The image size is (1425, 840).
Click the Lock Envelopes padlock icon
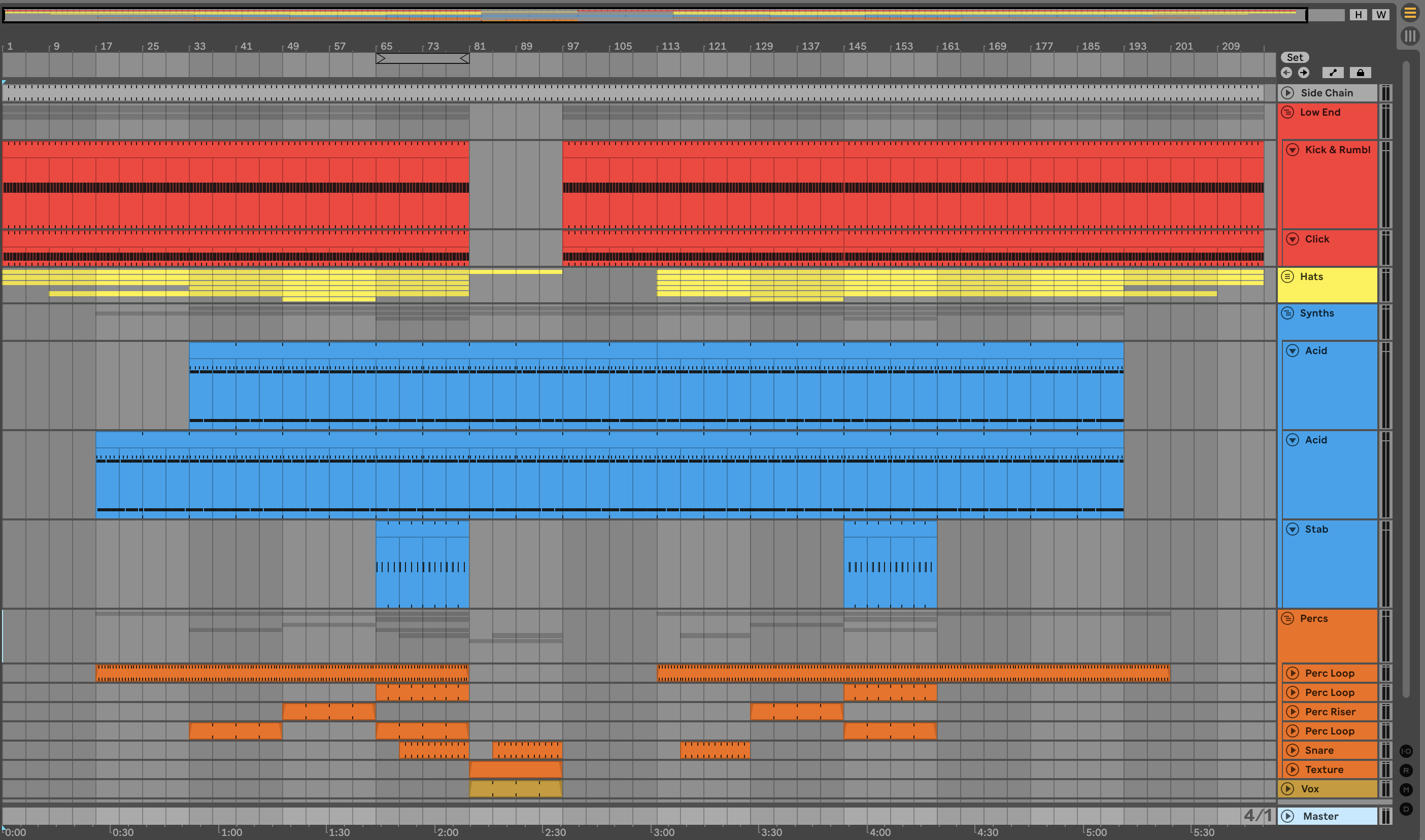(1360, 73)
